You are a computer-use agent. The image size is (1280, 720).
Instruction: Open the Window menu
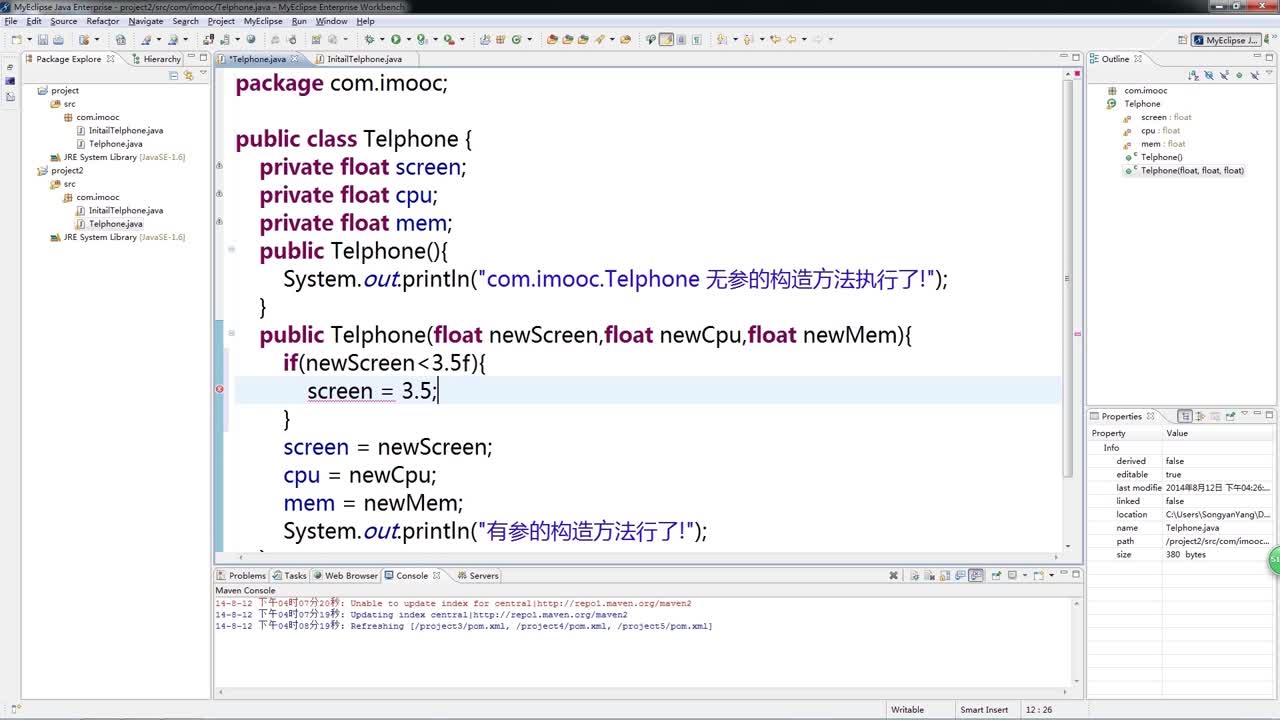click(331, 21)
